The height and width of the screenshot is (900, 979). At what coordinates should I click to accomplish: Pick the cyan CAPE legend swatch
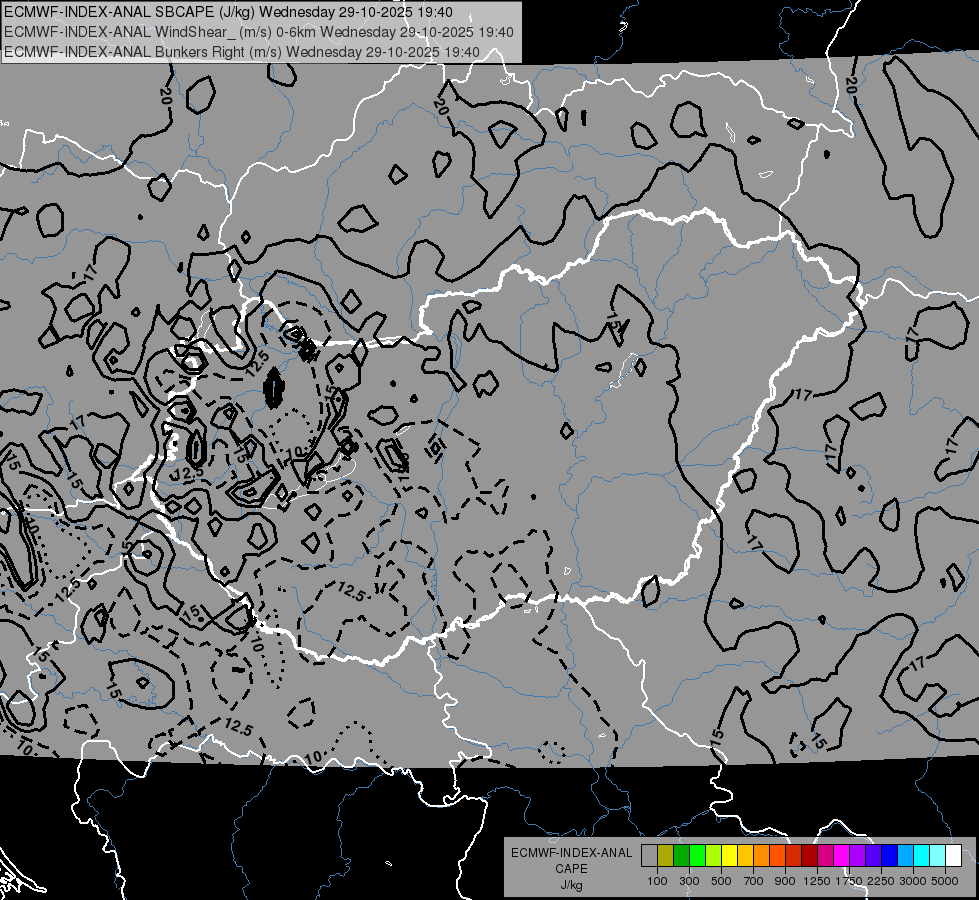922,855
